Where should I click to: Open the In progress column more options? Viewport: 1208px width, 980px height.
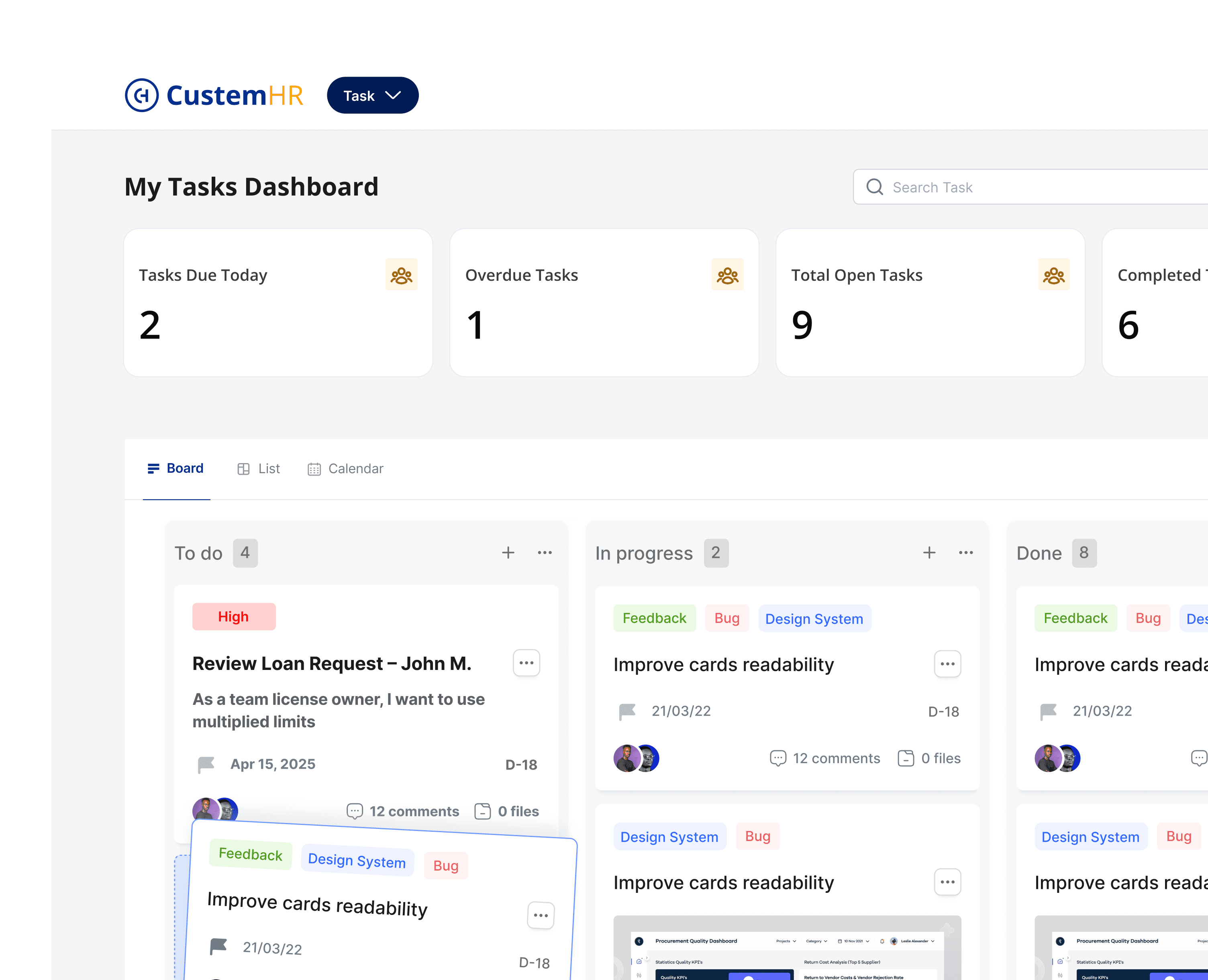(x=966, y=553)
